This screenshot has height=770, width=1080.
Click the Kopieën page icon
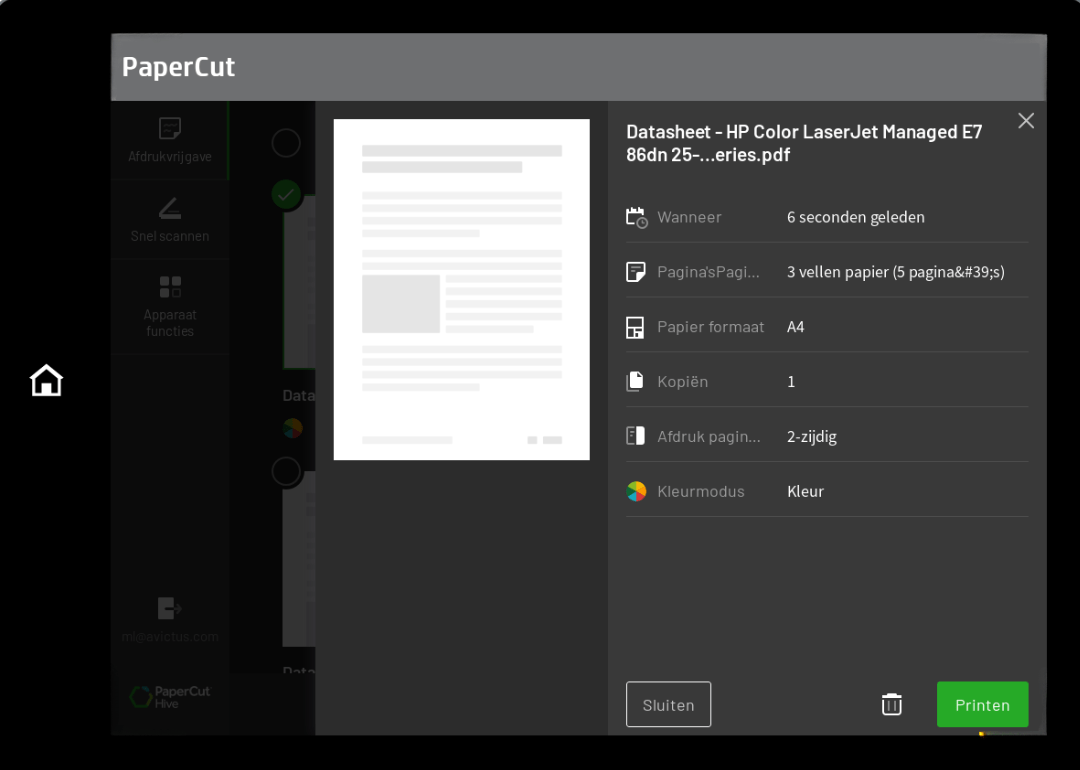tap(637, 381)
